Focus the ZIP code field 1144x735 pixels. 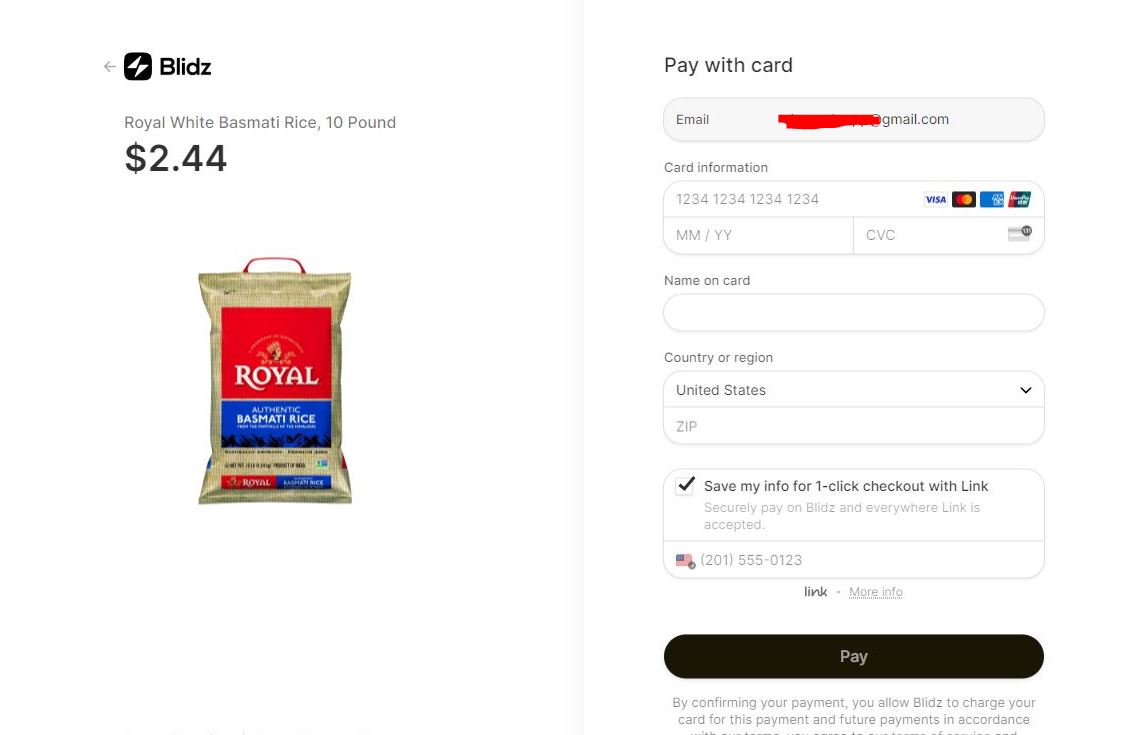853,426
